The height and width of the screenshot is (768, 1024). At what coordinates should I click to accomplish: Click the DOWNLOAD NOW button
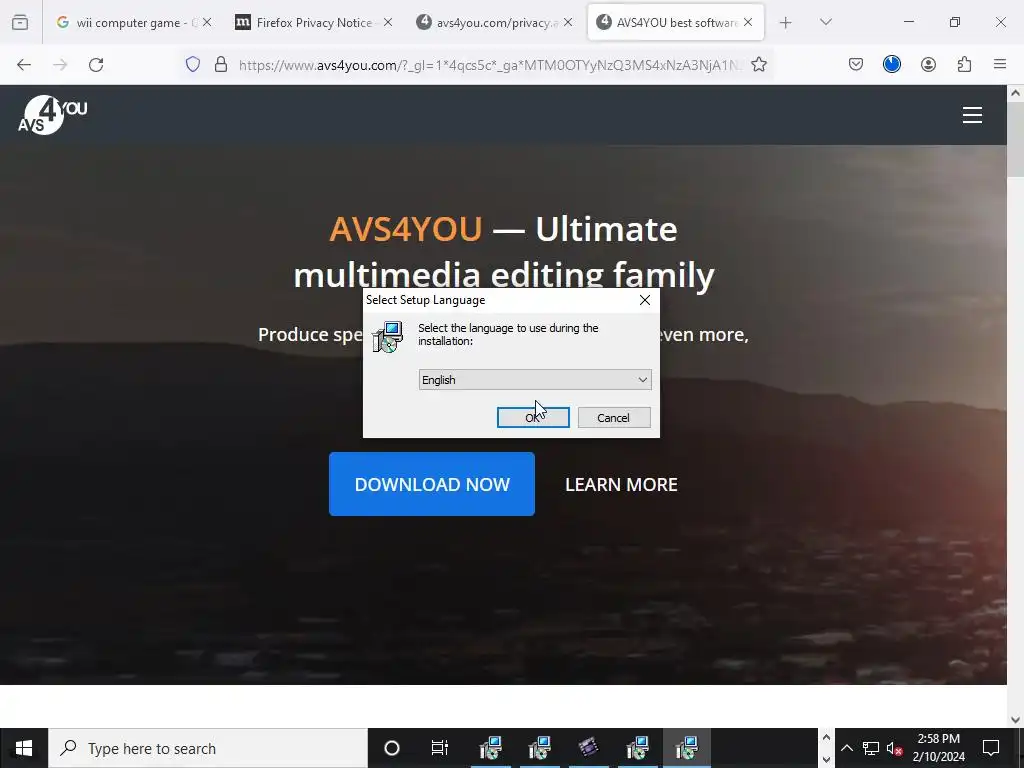pyautogui.click(x=432, y=484)
